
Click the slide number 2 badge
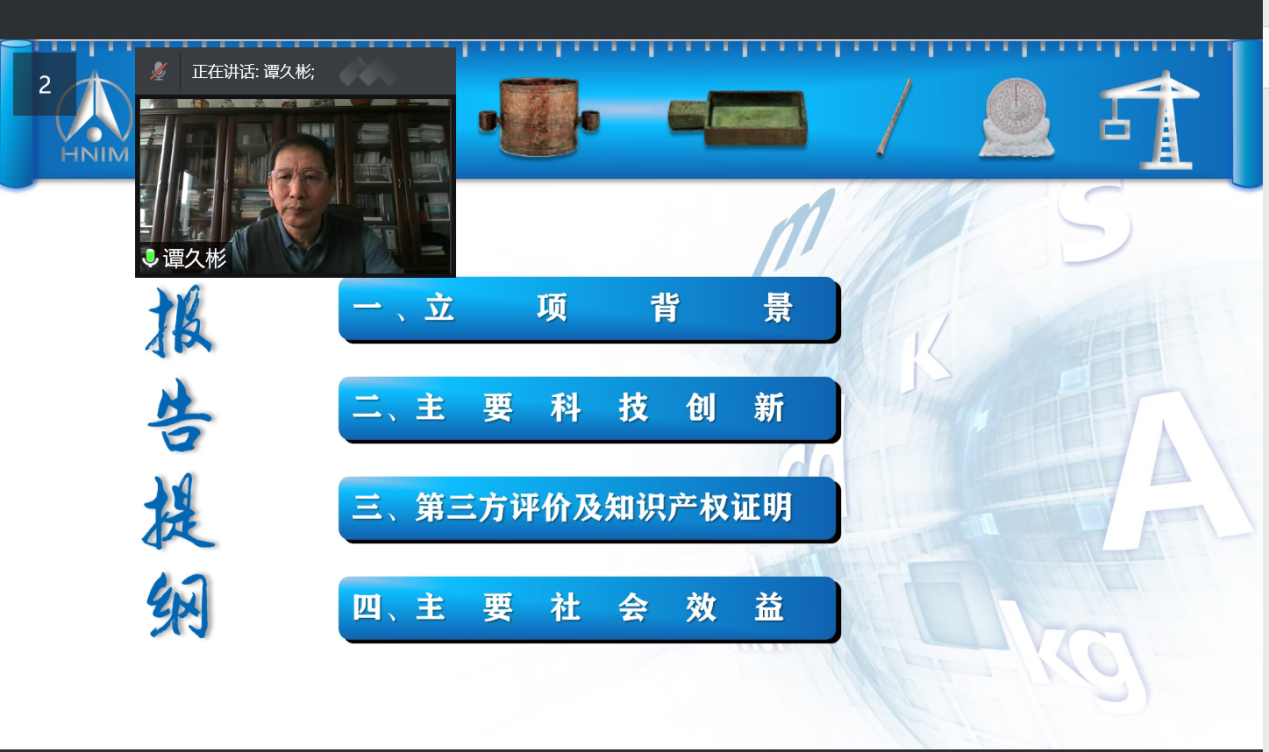pyautogui.click(x=45, y=85)
